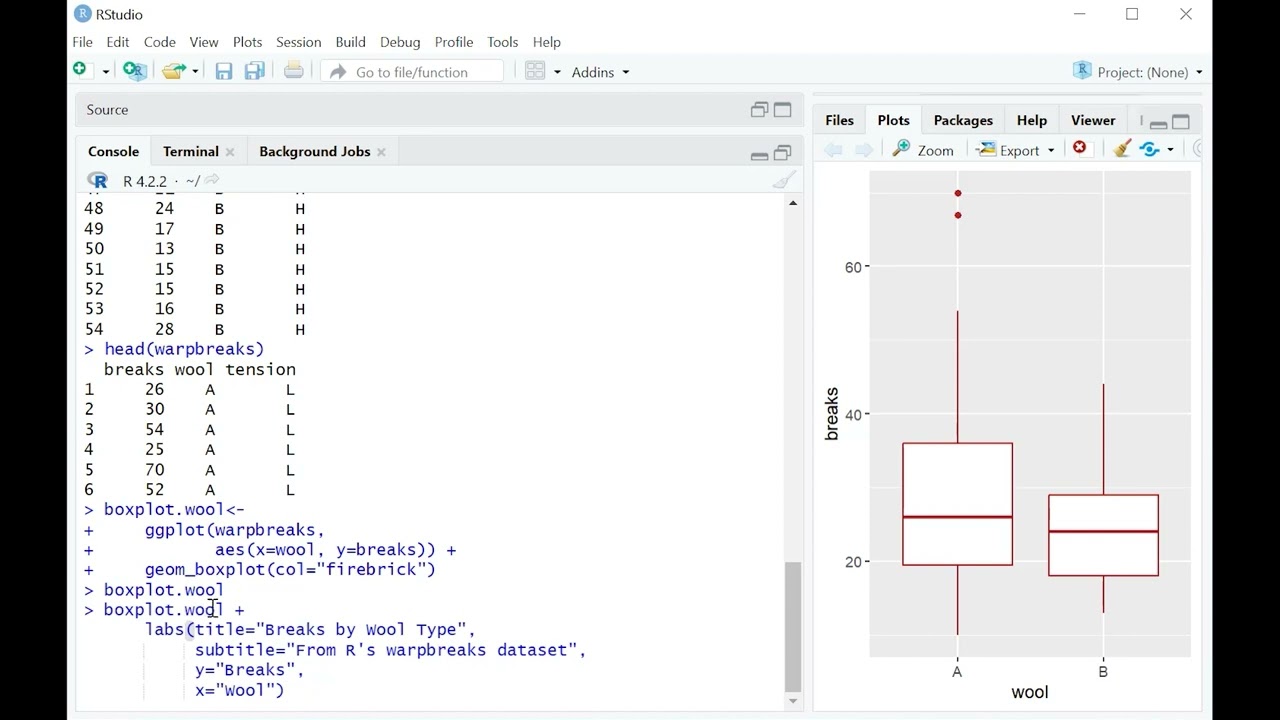The image size is (1280, 720).
Task: Open the Addins dropdown
Action: pyautogui.click(x=601, y=72)
